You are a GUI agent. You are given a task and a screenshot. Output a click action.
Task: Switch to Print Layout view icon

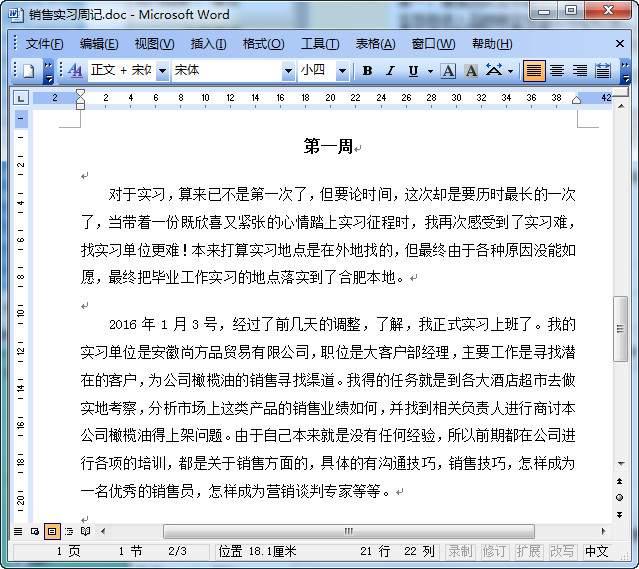[x=52, y=531]
